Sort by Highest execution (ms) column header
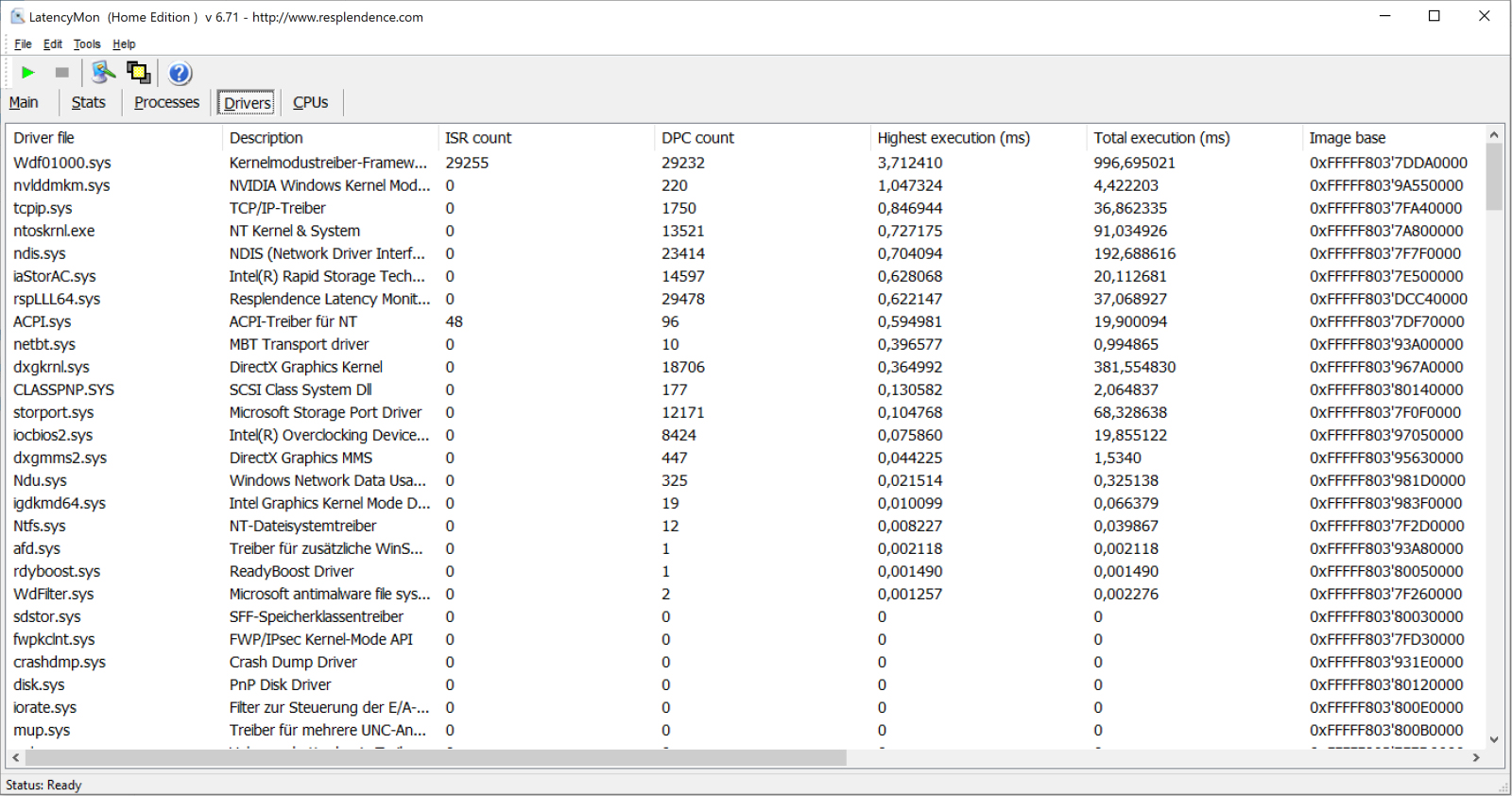 click(978, 138)
